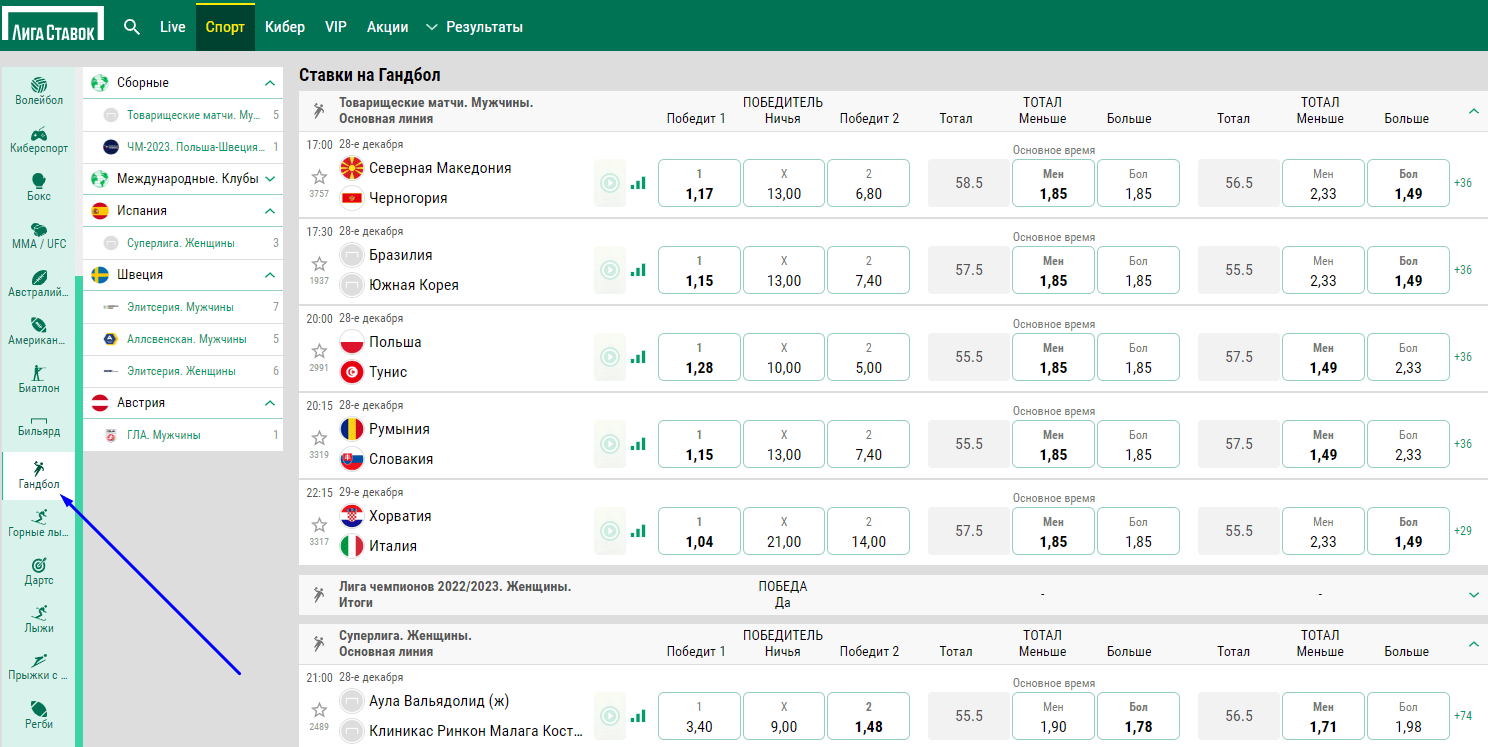Viewport: 1488px width, 747px height.
Task: Expand Лига чемпионов 2022/2023 Женщины section
Action: [x=1473, y=595]
